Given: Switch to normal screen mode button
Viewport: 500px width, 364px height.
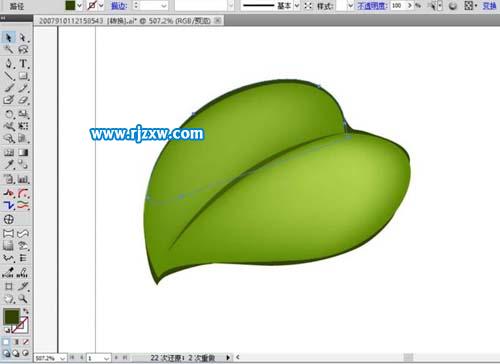Looking at the screenshot, I should 7,353.
